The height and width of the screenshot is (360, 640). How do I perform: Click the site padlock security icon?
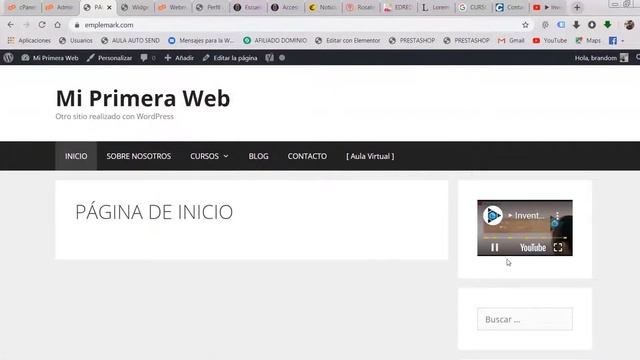pos(77,25)
